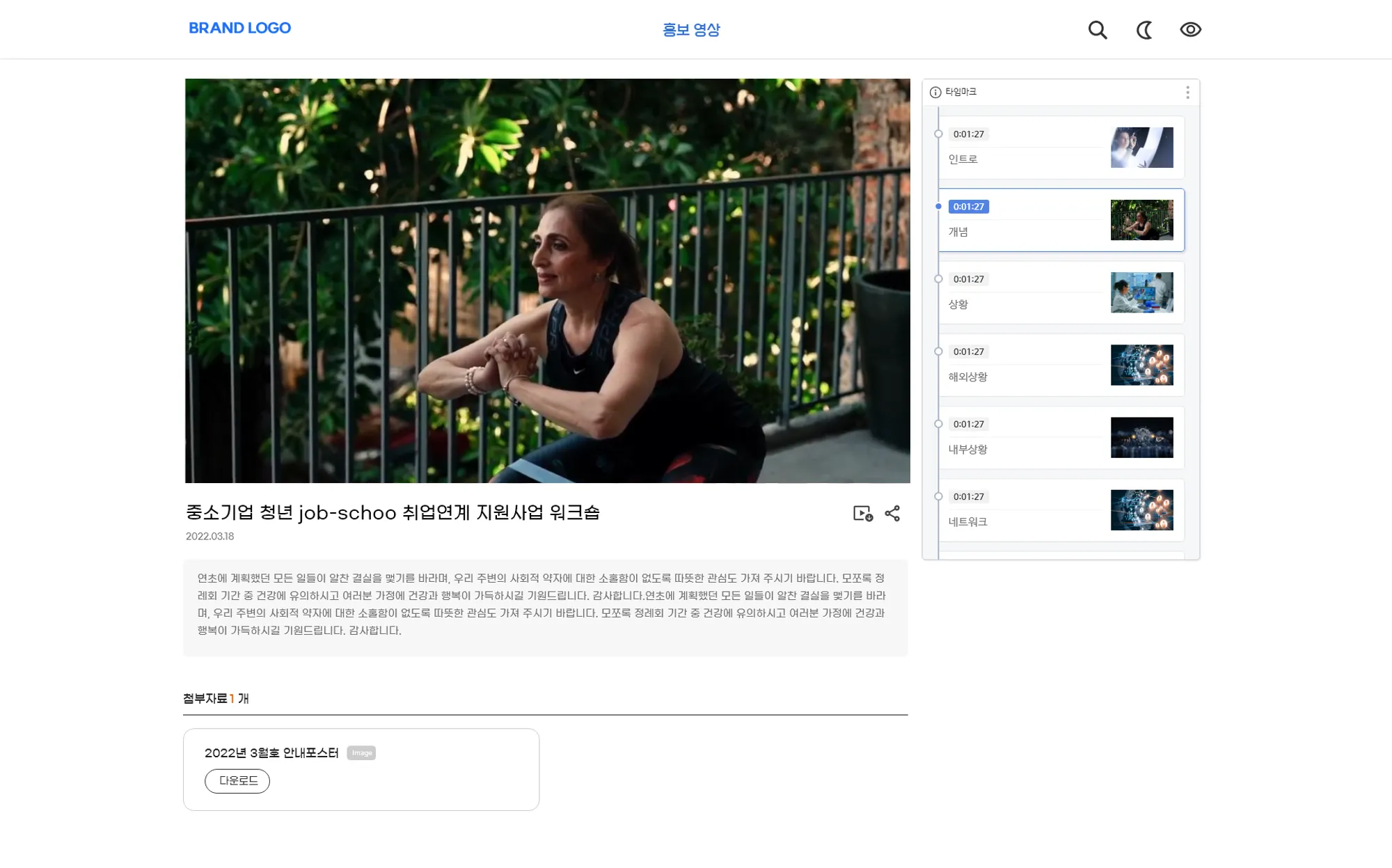Click BRAND LOGO link

239,29
